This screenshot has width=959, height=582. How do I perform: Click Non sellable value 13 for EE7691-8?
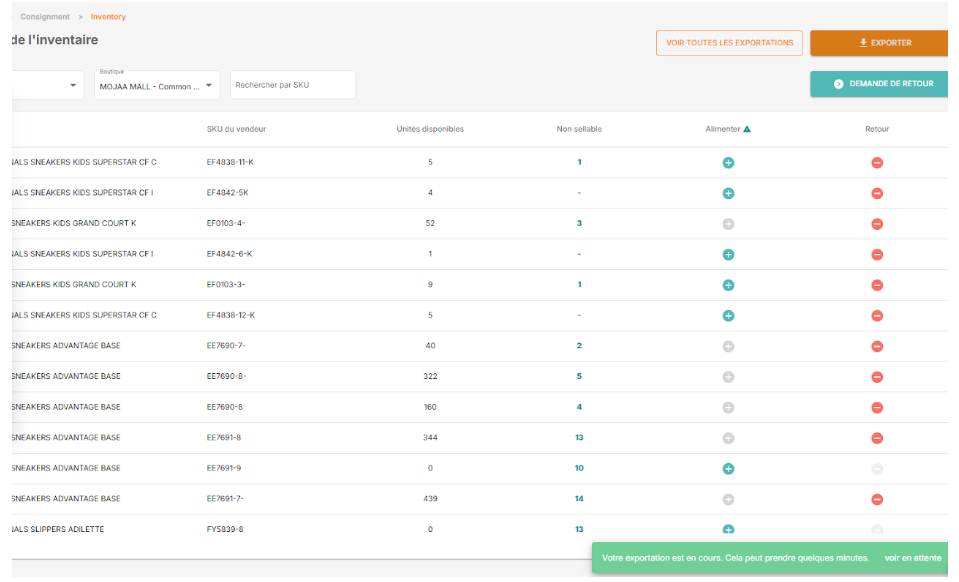click(x=579, y=438)
